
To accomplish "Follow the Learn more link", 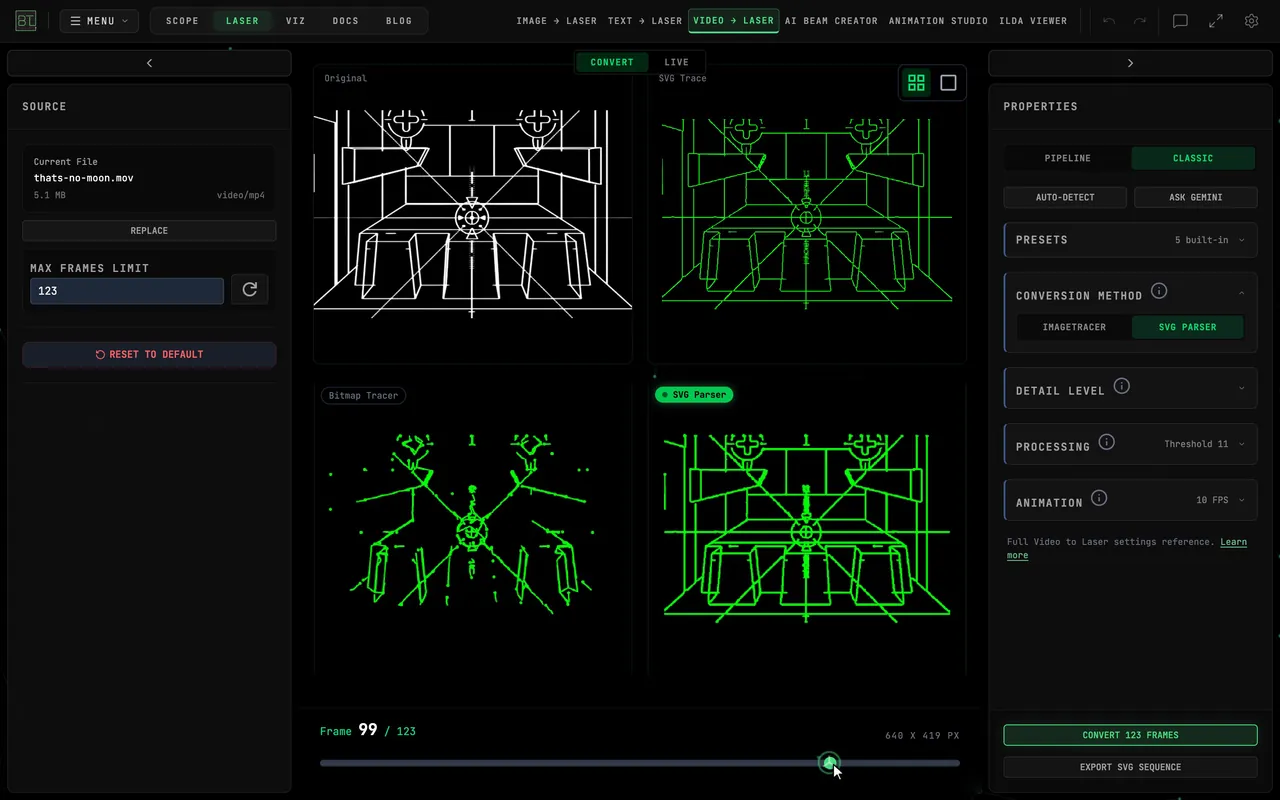I will tap(1127, 548).
